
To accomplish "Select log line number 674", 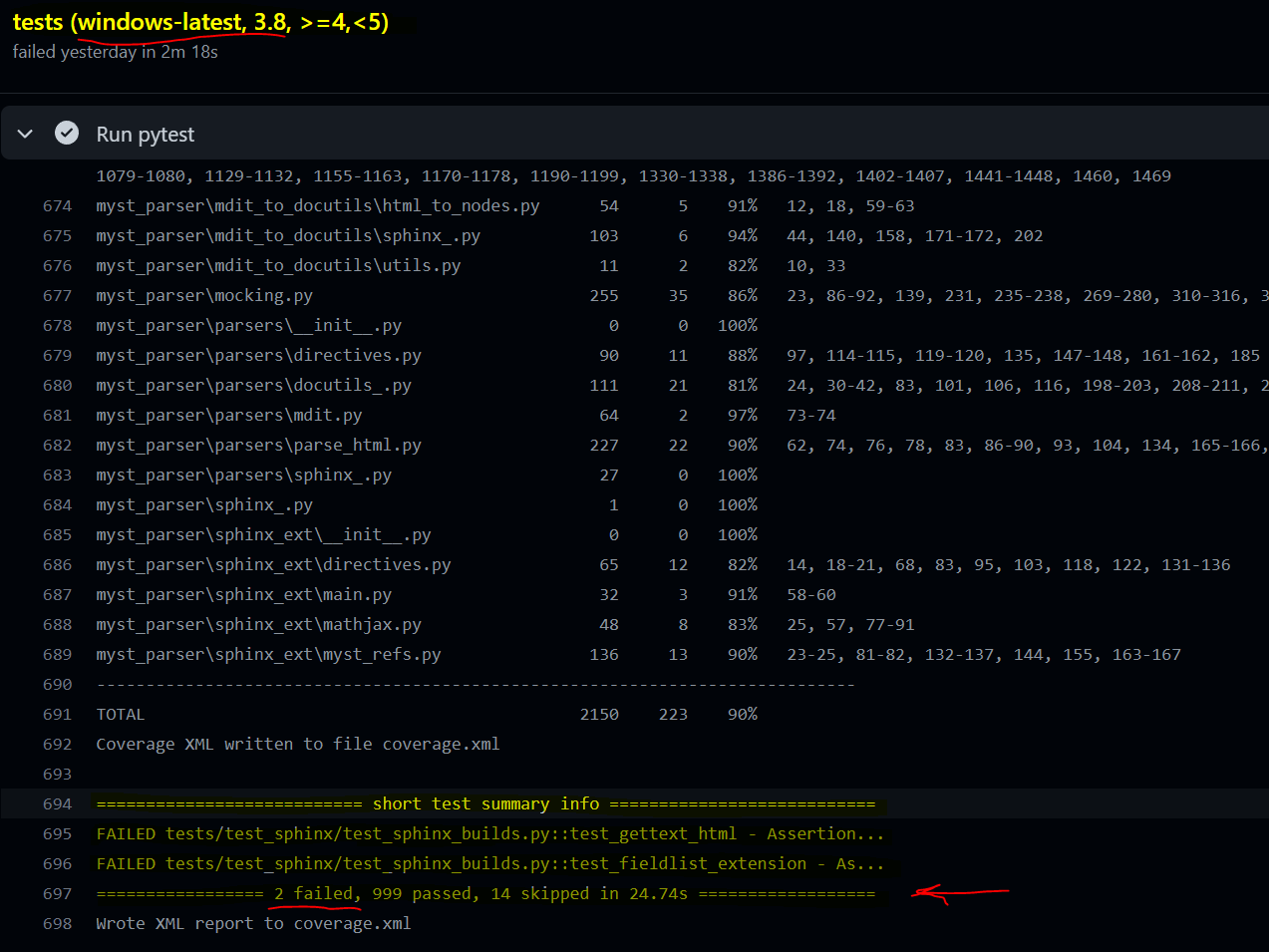I will pyautogui.click(x=58, y=206).
